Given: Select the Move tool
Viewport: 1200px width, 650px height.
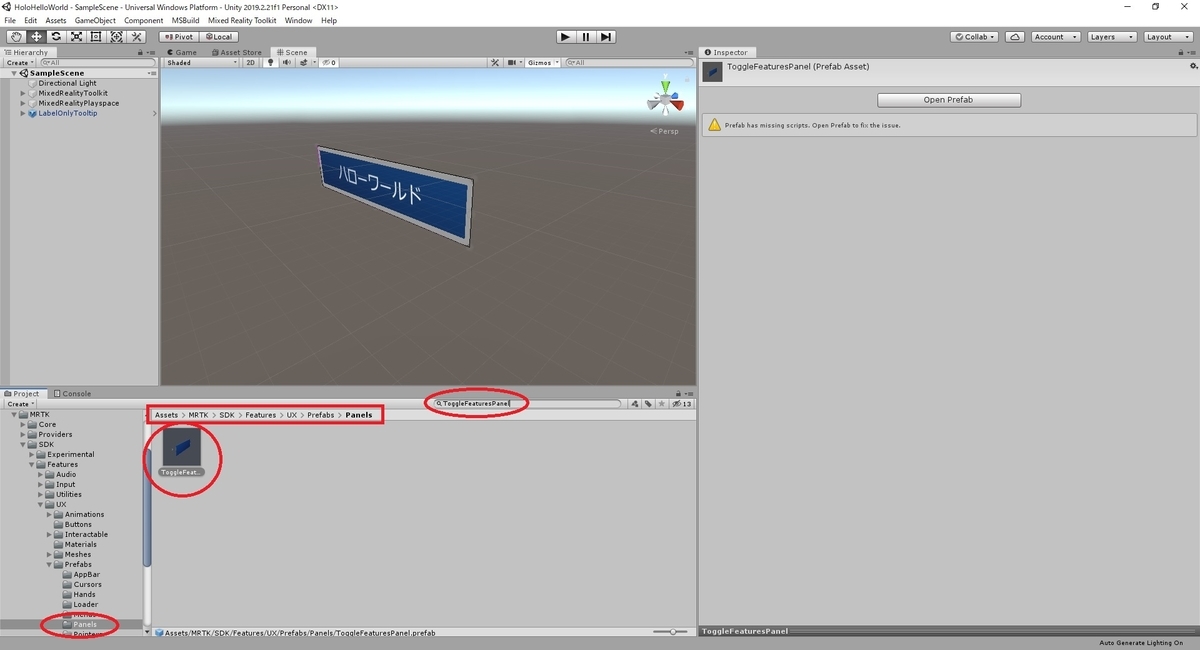Looking at the screenshot, I should click(35, 37).
